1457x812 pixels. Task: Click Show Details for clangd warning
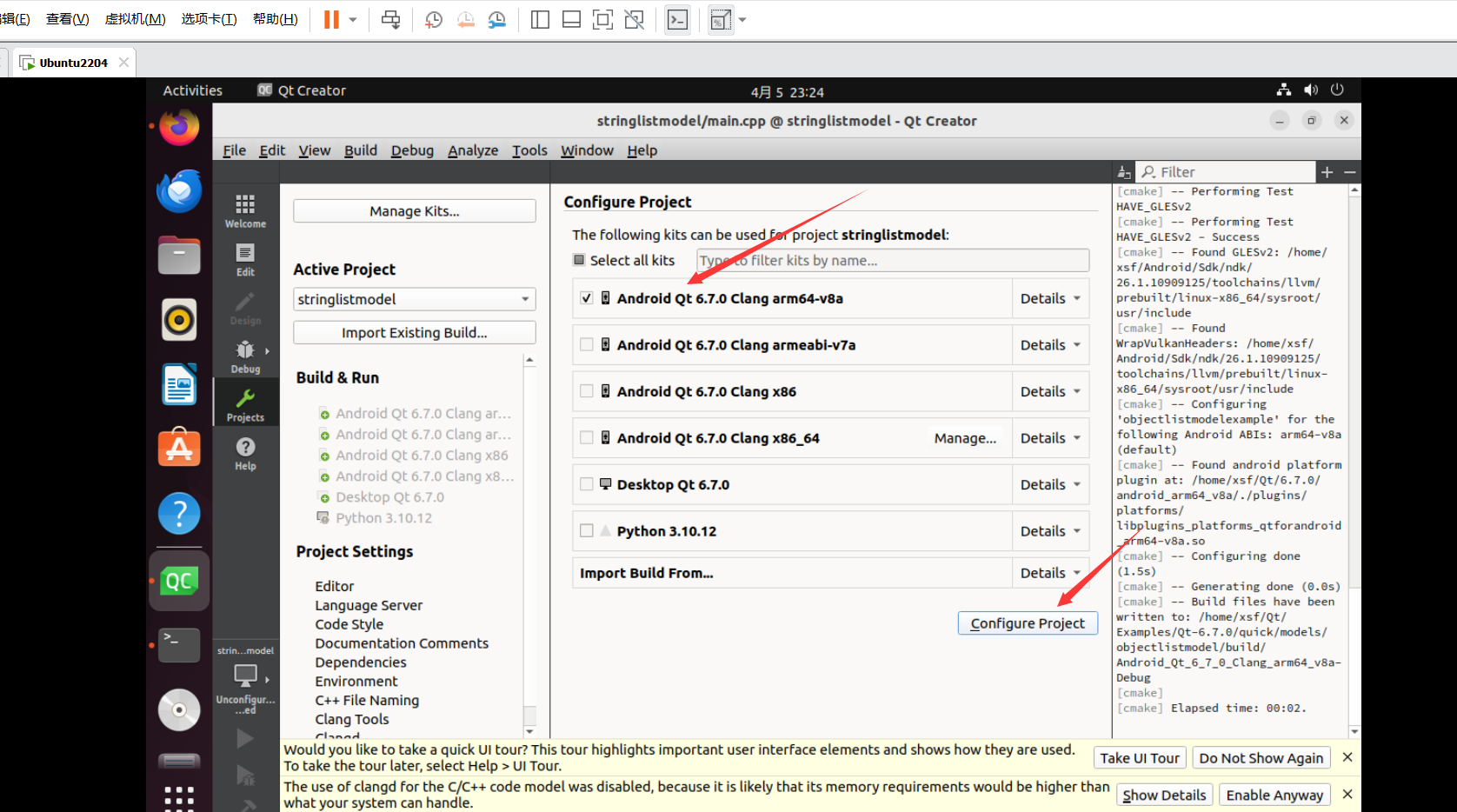pos(1164,795)
